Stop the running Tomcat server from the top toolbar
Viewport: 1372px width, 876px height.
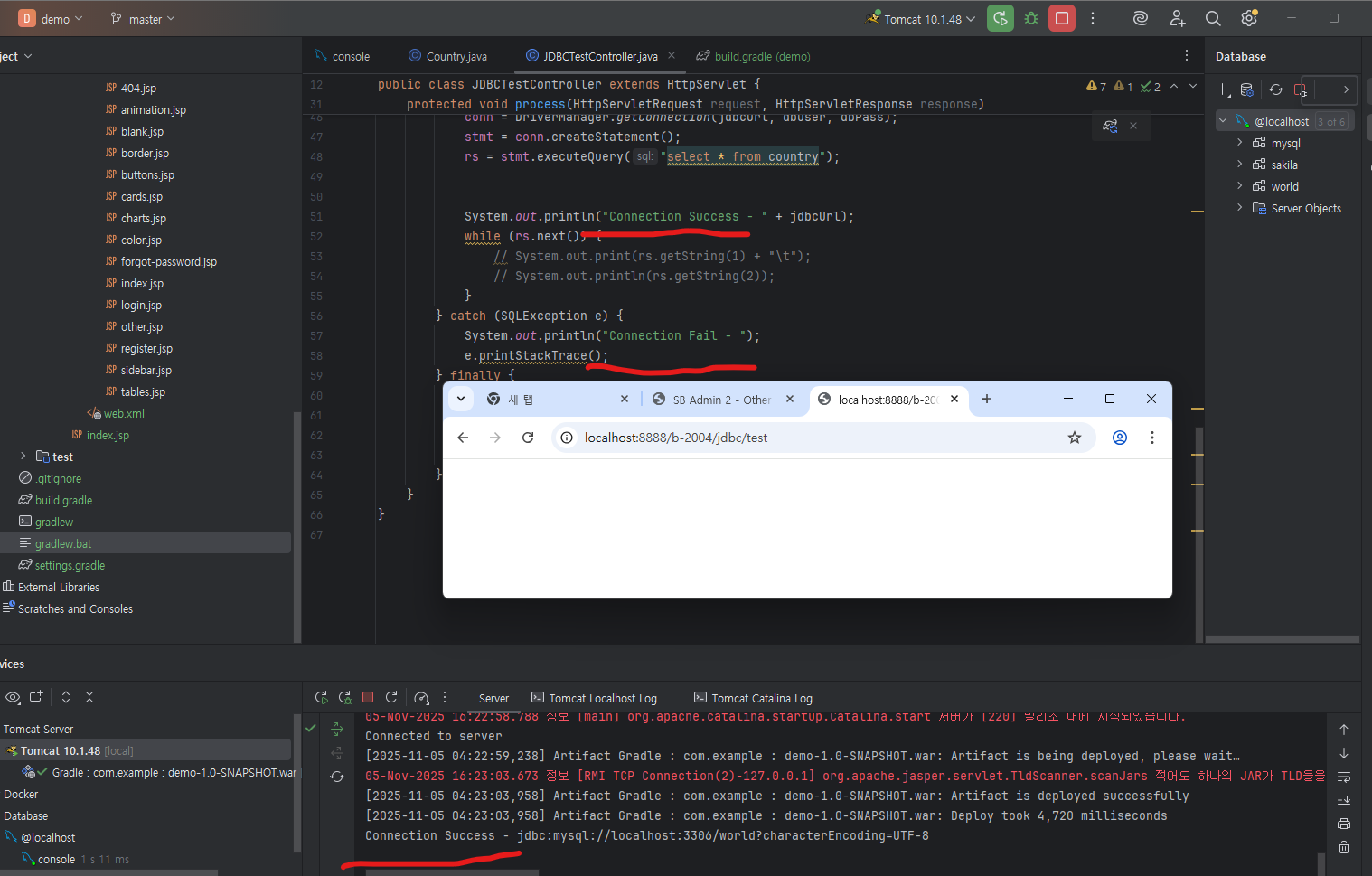tap(1062, 18)
